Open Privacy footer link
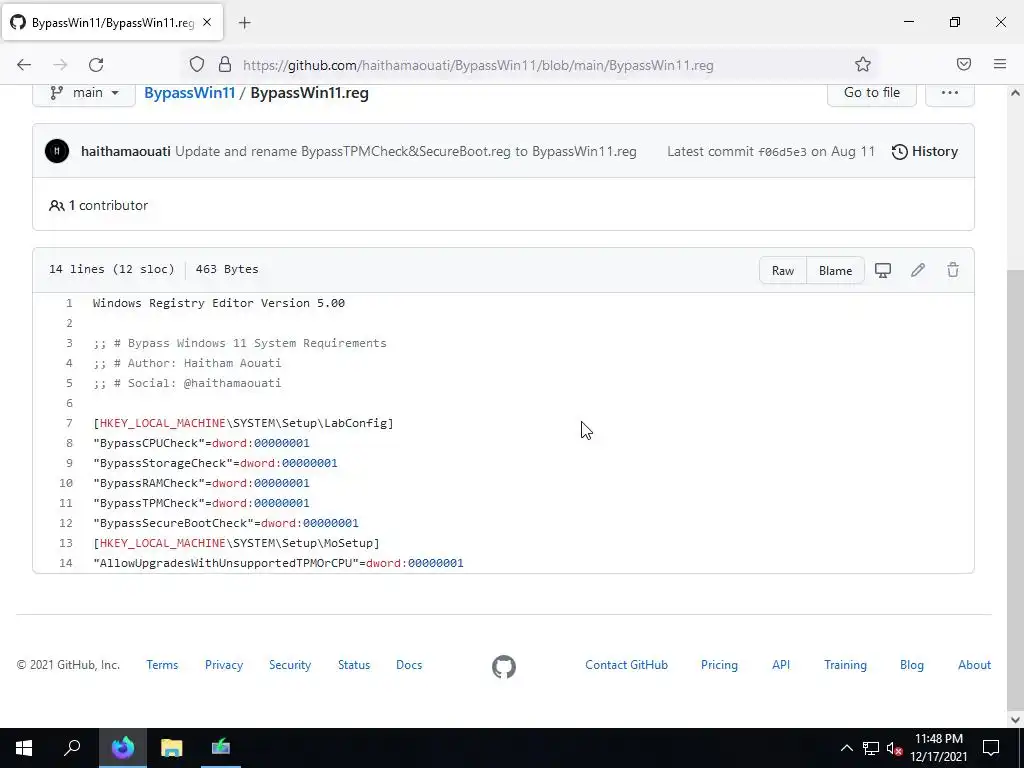This screenshot has width=1024, height=768. [x=223, y=665]
